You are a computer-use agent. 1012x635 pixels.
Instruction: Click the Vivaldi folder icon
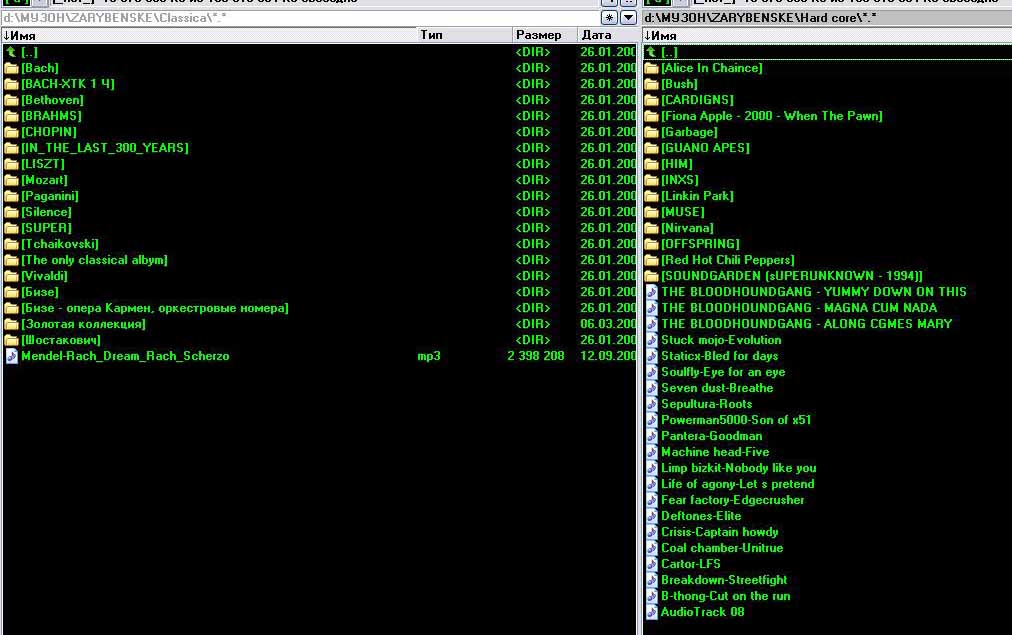pyautogui.click(x=11, y=276)
